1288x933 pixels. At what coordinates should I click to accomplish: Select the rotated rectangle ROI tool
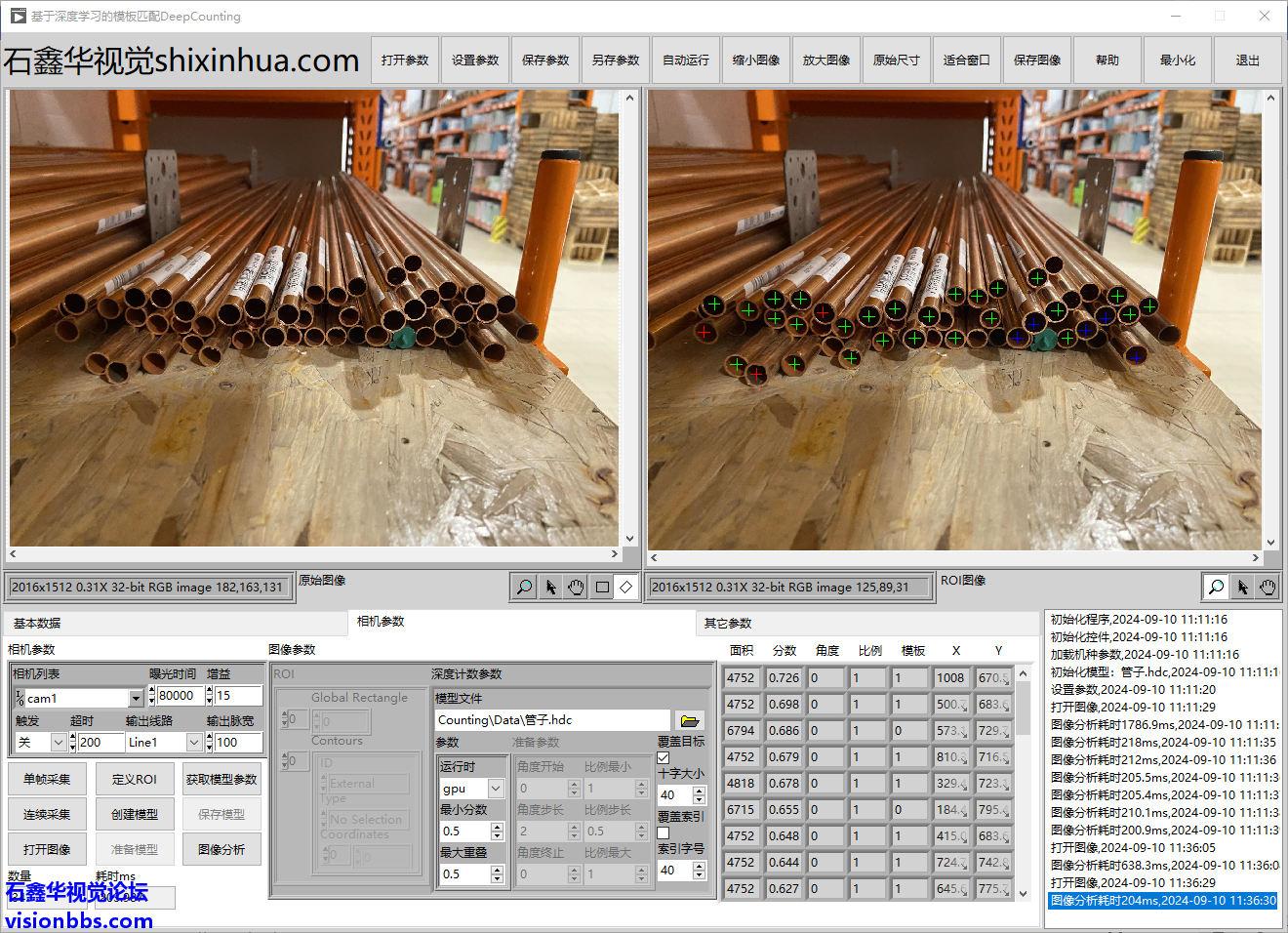pyautogui.click(x=626, y=587)
